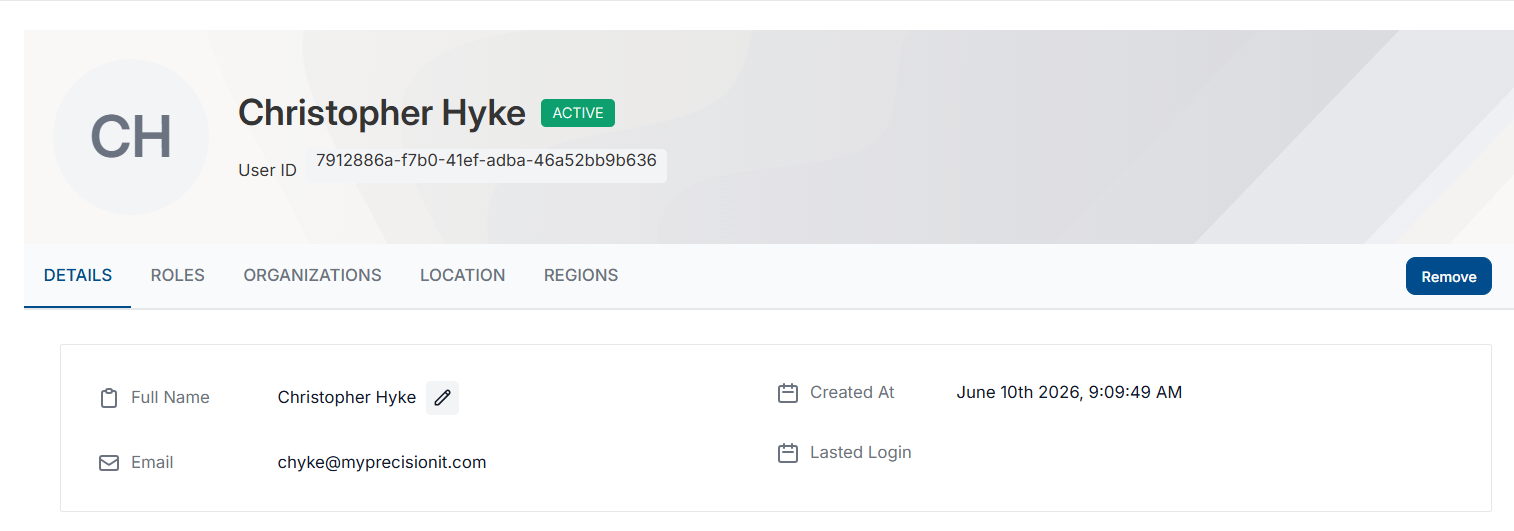Click the Lasted Login label
This screenshot has height=531, width=1514.
(x=861, y=452)
